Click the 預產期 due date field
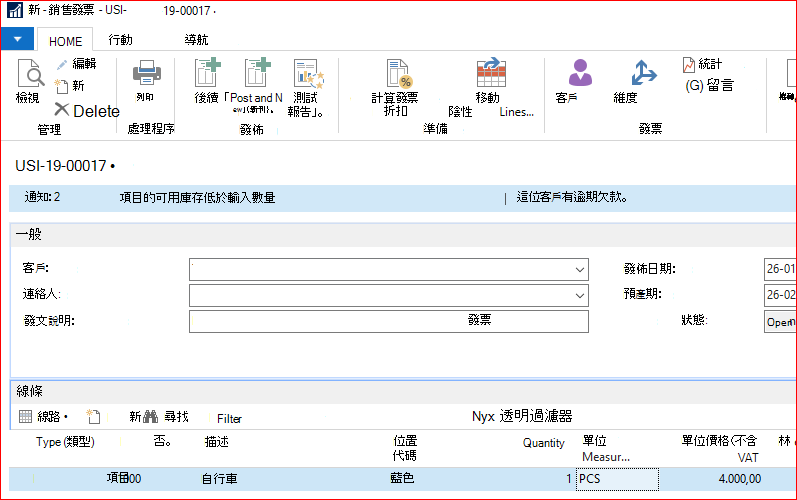Viewport: 797px width, 500px height. (x=780, y=295)
